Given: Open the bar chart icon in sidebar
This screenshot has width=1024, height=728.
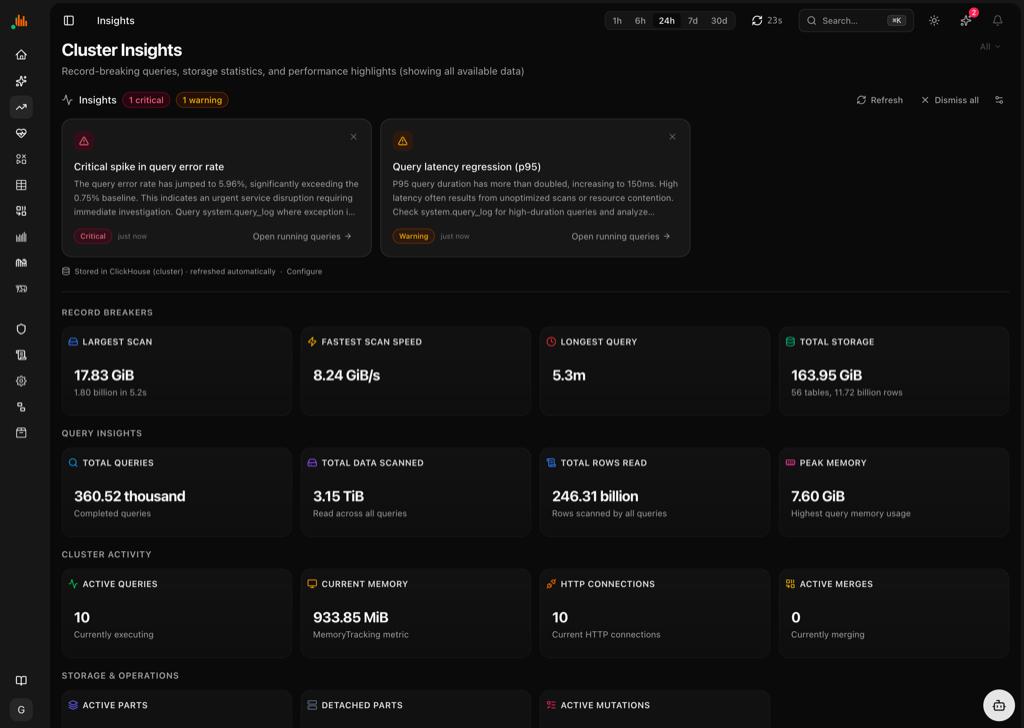Looking at the screenshot, I should tap(21, 237).
